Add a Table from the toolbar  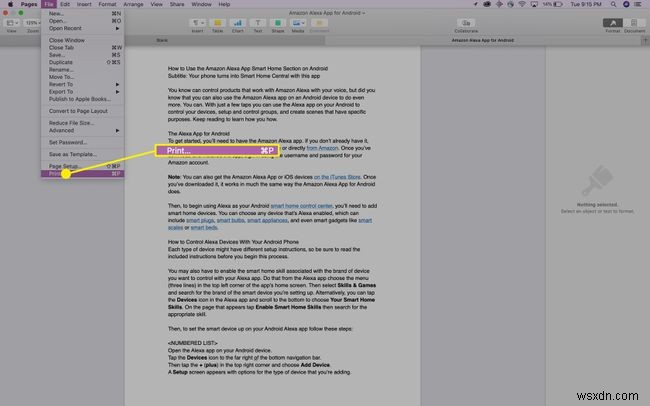(x=217, y=23)
